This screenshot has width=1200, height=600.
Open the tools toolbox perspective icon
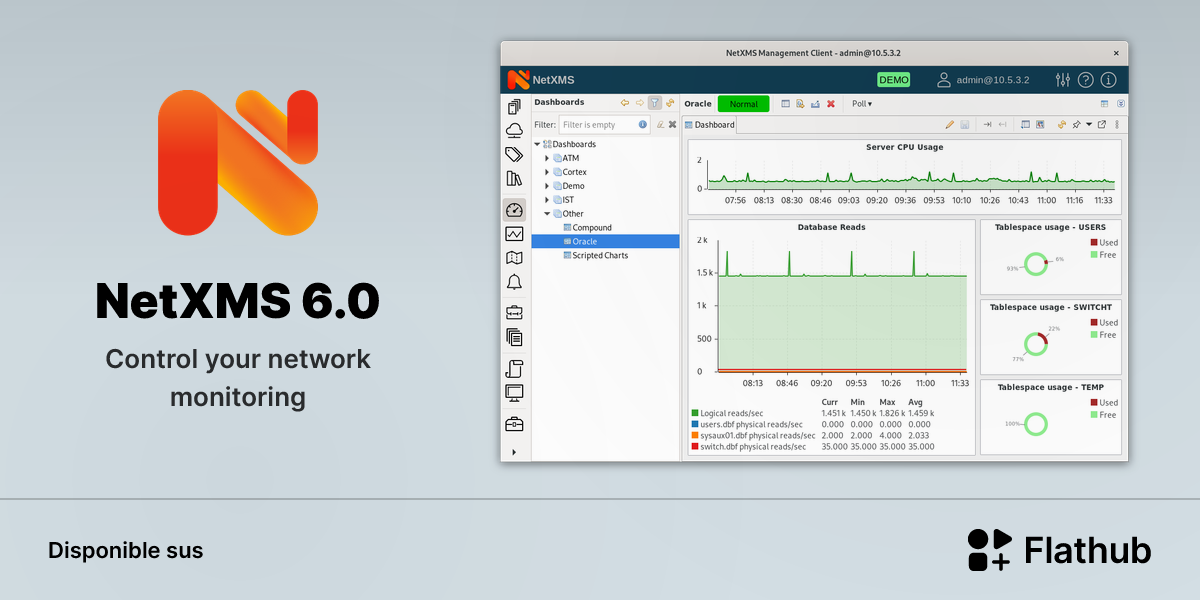(x=514, y=424)
